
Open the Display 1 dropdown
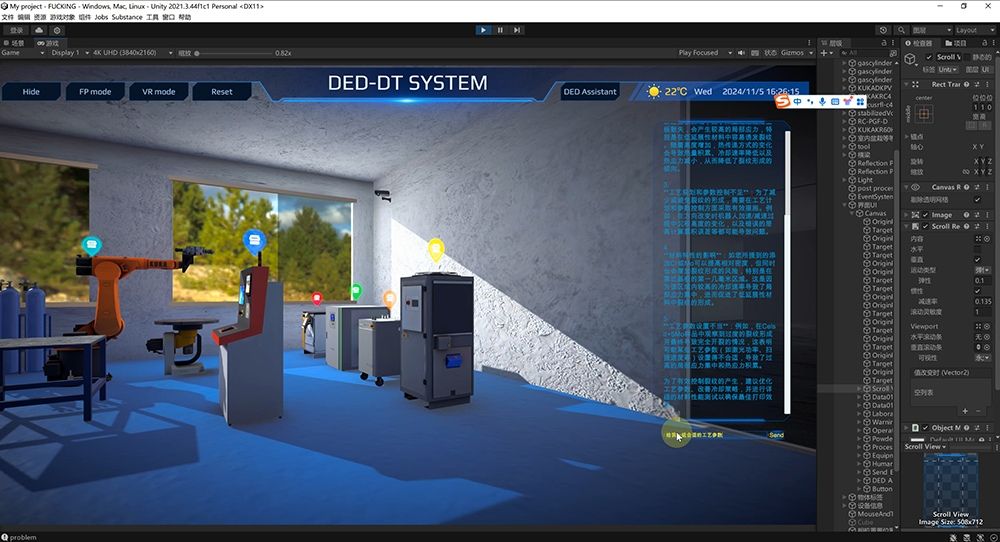[x=66, y=52]
